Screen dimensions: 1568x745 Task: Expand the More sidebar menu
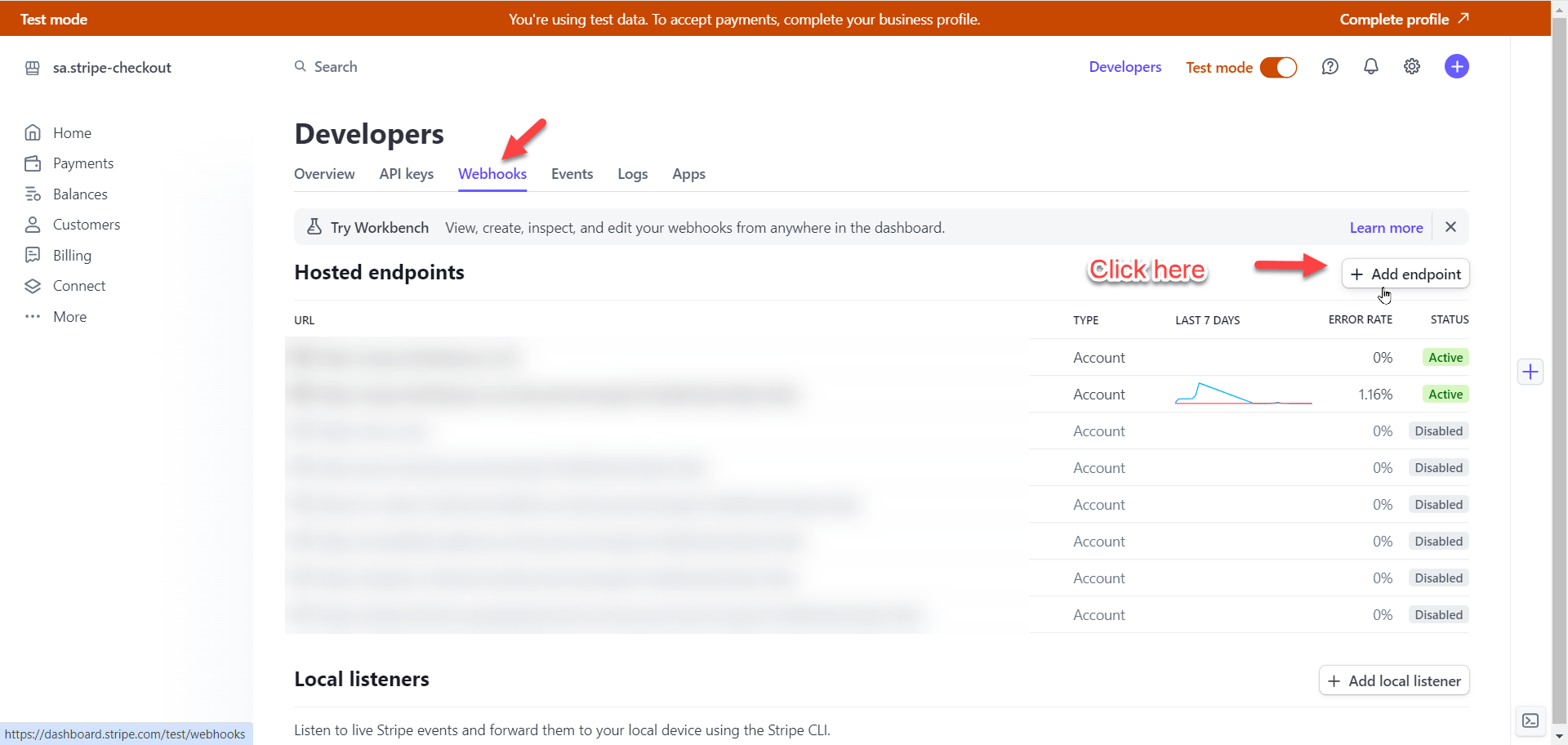click(x=69, y=317)
